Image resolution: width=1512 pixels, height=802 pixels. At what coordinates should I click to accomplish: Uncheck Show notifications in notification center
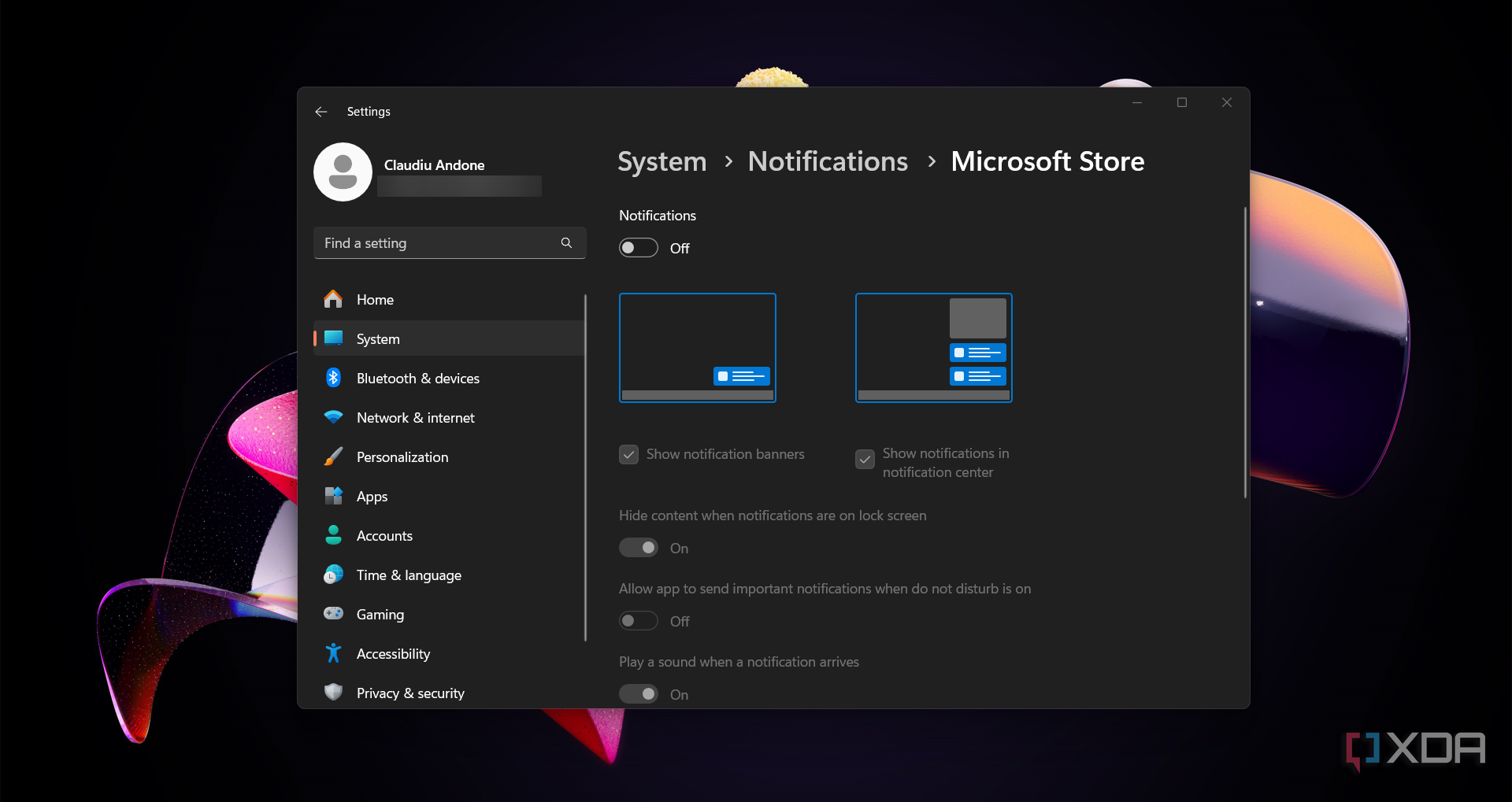click(x=865, y=460)
